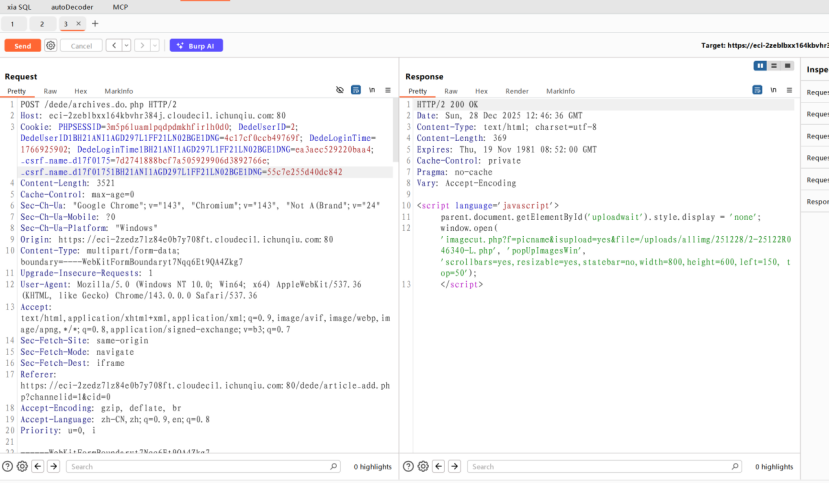Go to the previous match in Request search

tap(38, 466)
